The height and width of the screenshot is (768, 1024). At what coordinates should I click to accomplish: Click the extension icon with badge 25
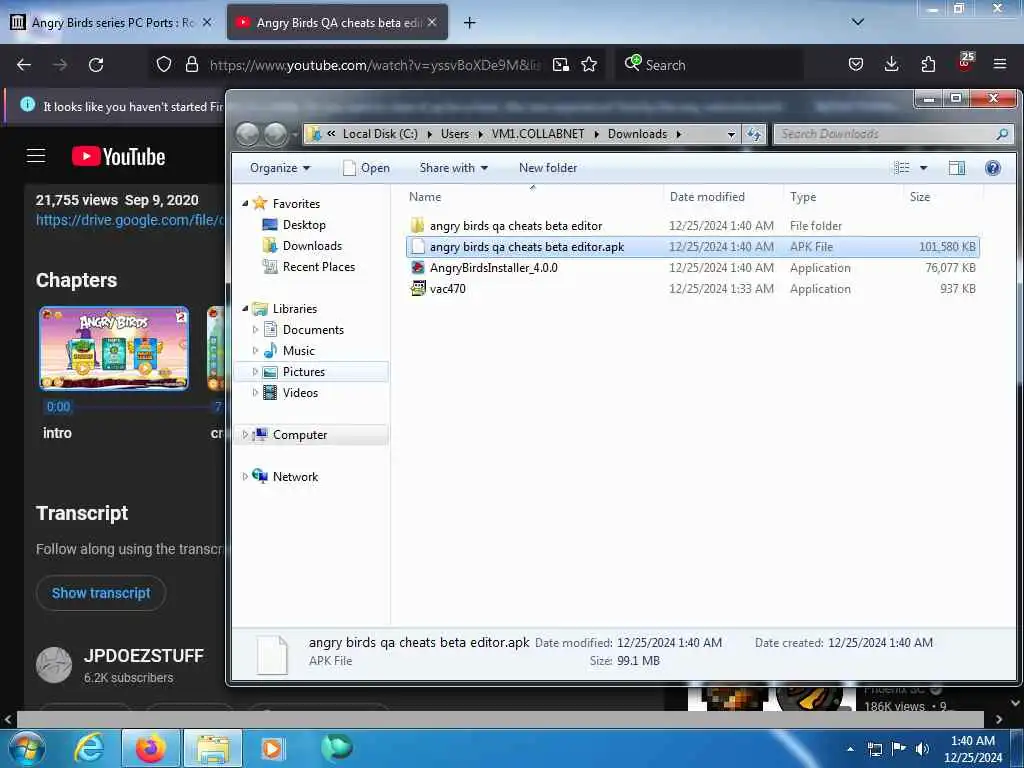[965, 63]
